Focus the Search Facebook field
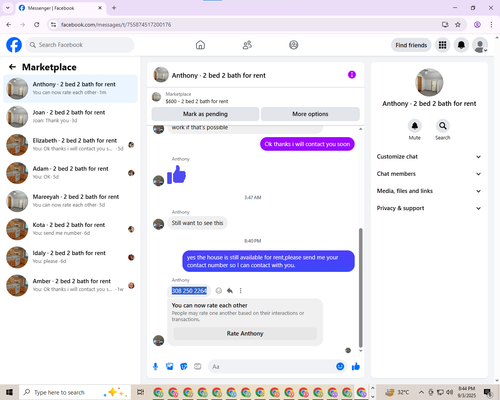The width and height of the screenshot is (500, 400). (x=80, y=45)
